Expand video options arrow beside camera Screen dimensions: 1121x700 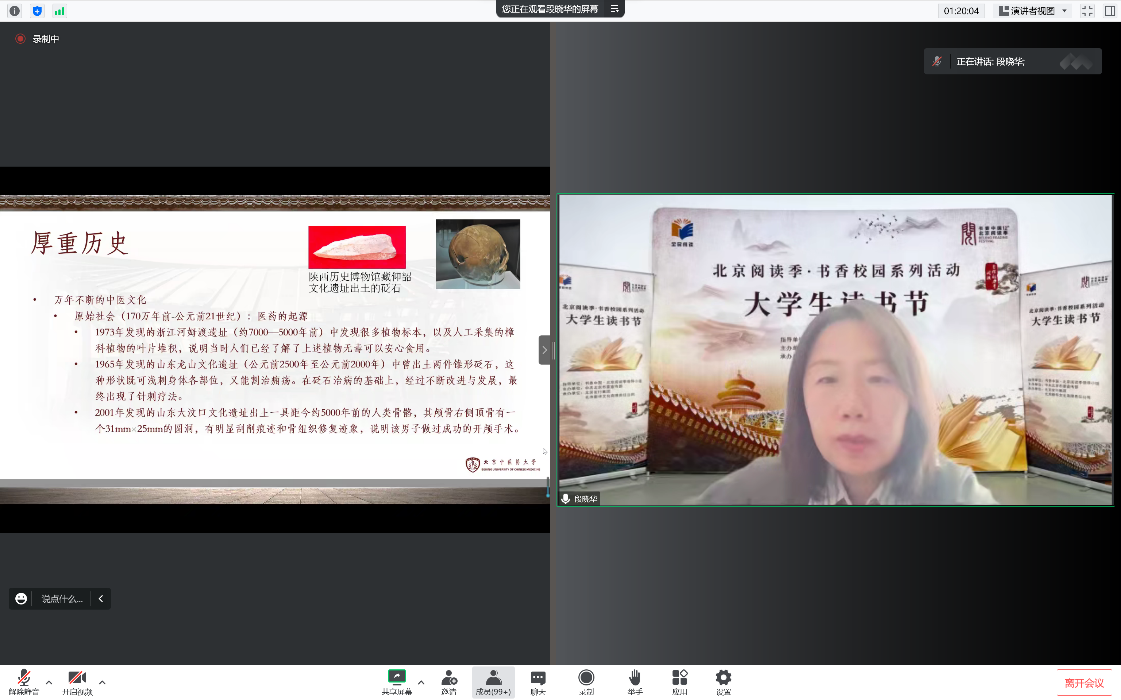coord(102,682)
